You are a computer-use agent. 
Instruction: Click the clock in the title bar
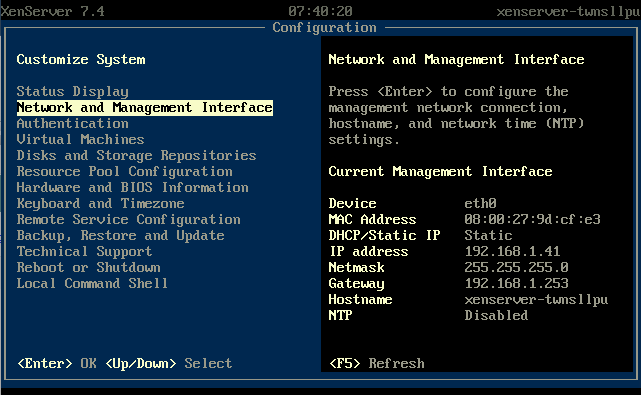(320, 11)
